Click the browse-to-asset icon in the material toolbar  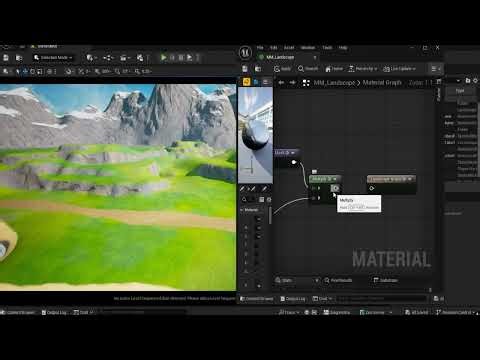point(258,69)
